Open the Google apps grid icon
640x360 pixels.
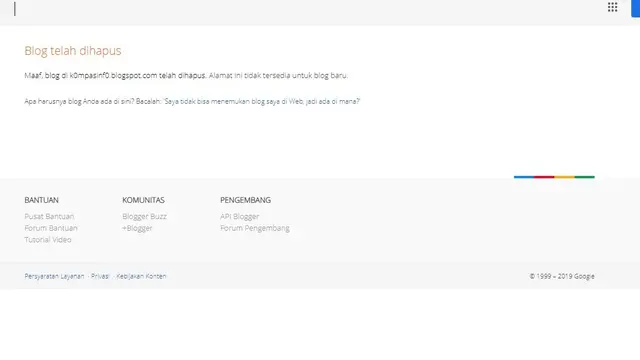(x=612, y=7)
